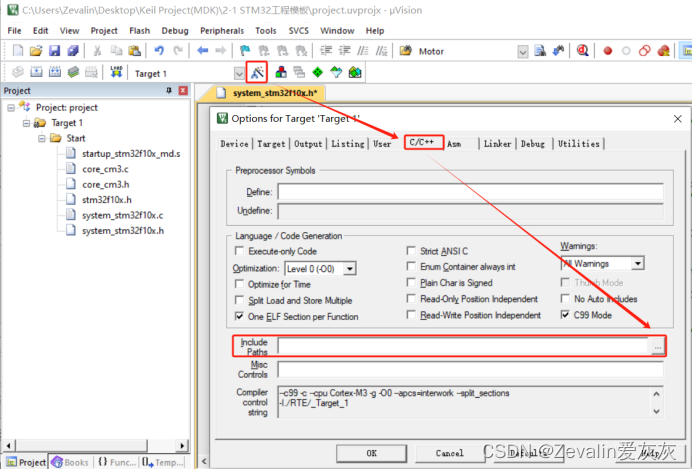Enable Execute-only Code checkbox
The image size is (692, 470).
click(239, 251)
